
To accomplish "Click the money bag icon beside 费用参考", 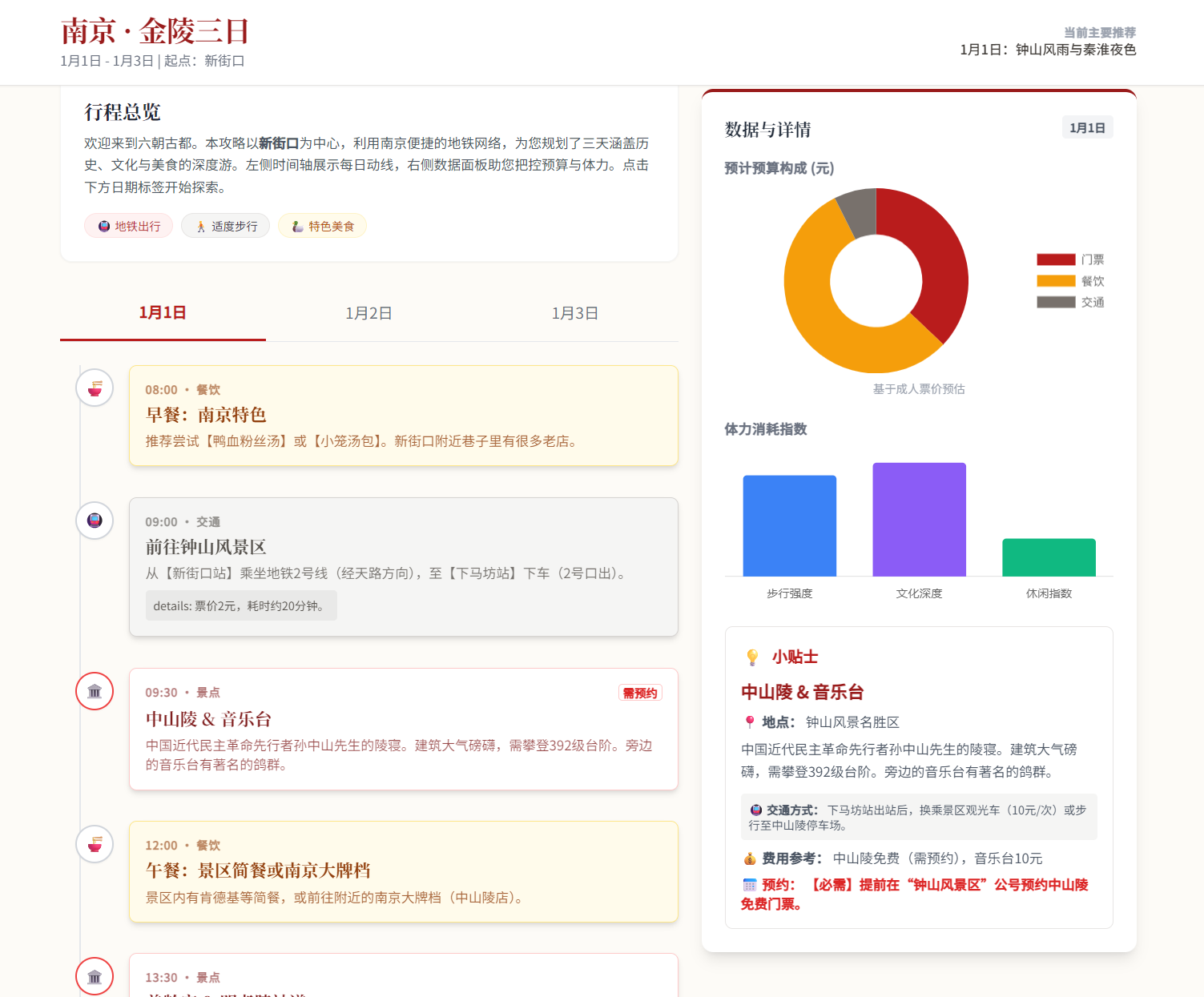I will [750, 858].
